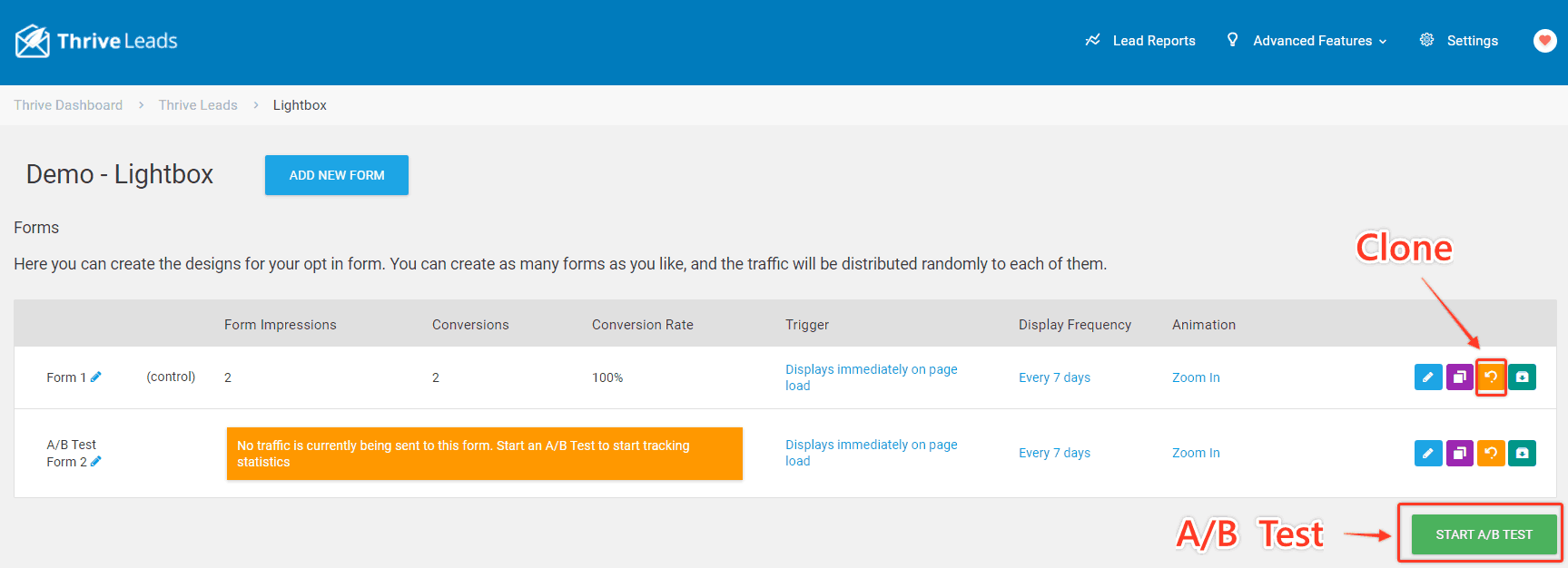1568x568 pixels.
Task: Click the 'Forms' section heading
Action: [x=36, y=228]
